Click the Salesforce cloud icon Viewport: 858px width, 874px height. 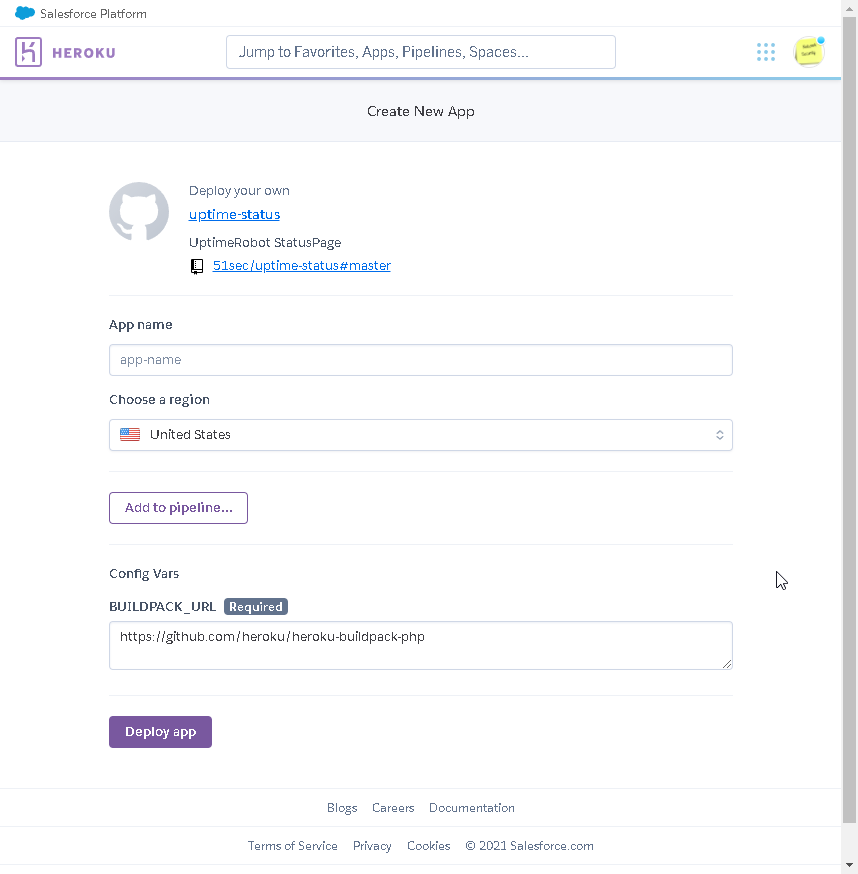pos(25,13)
